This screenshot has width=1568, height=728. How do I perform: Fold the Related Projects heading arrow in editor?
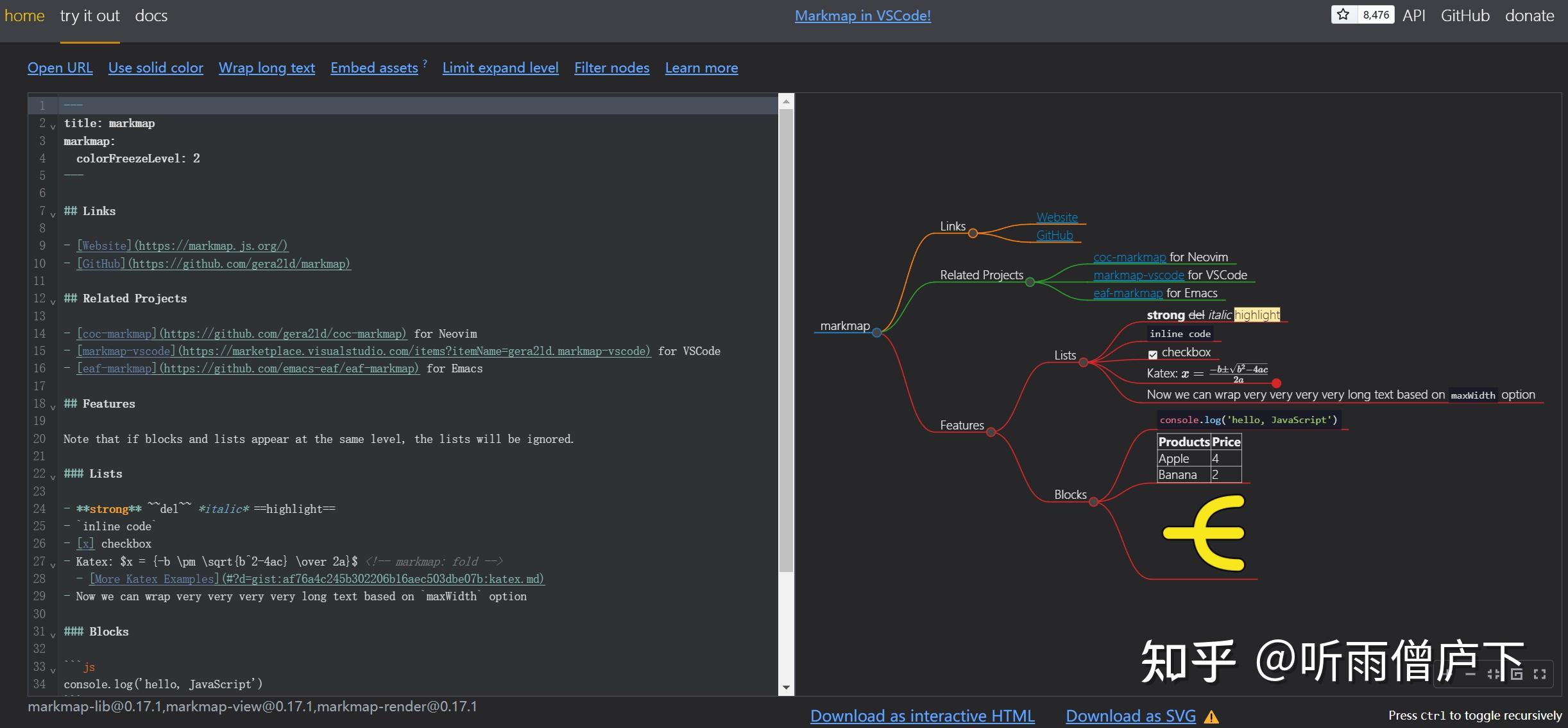53,301
